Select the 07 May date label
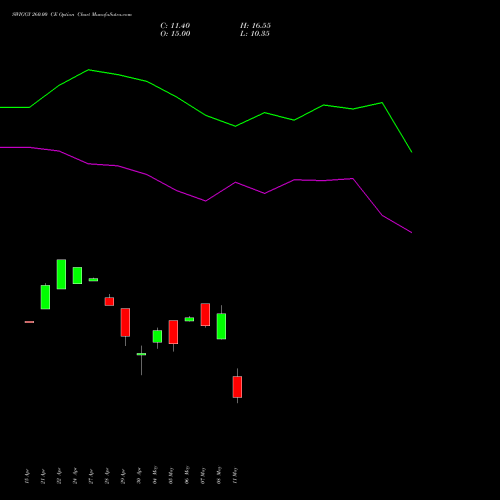Image resolution: width=500 pixels, height=500 pixels. click(x=203, y=475)
